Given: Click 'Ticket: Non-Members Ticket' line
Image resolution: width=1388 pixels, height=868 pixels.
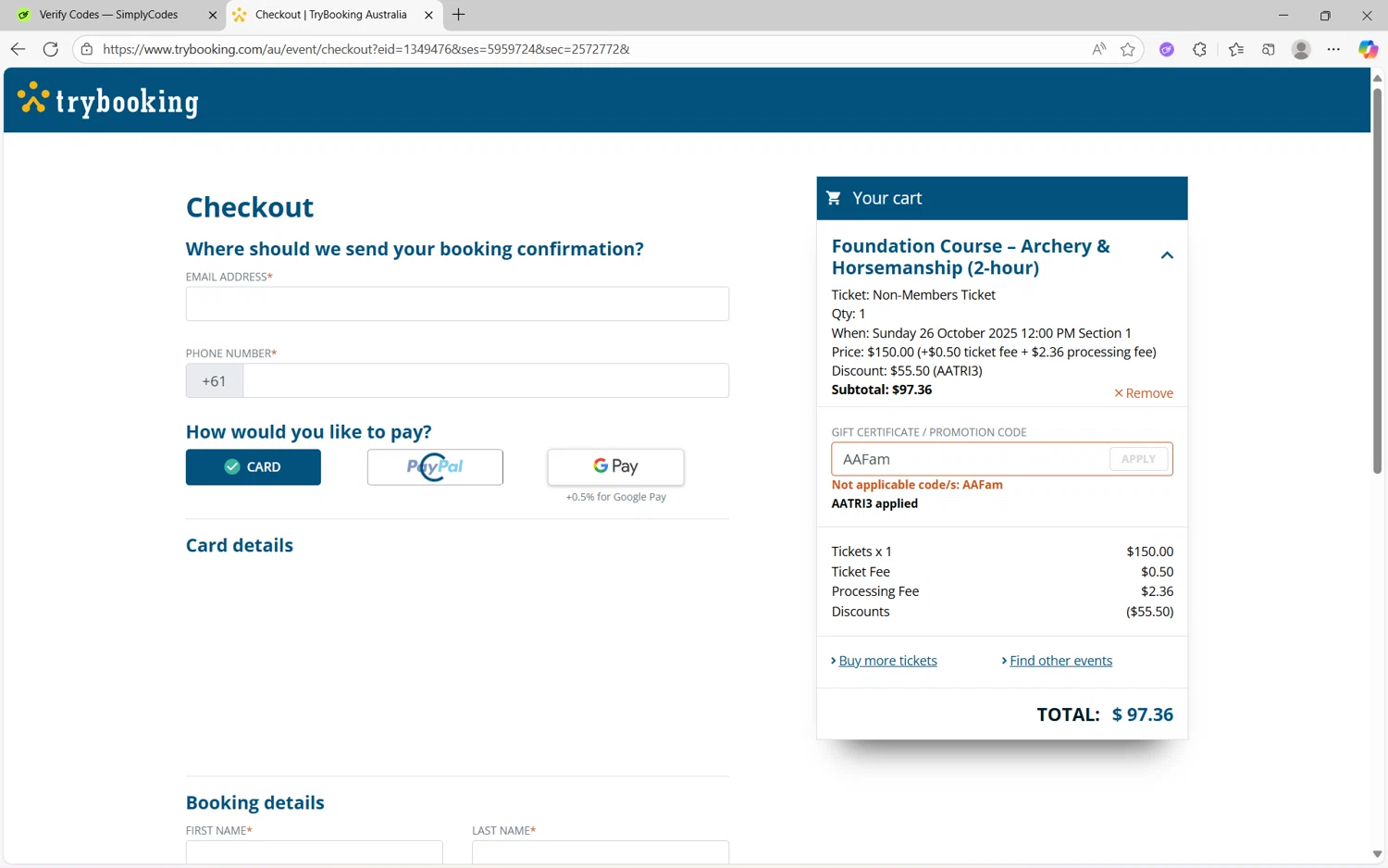Looking at the screenshot, I should tap(913, 295).
